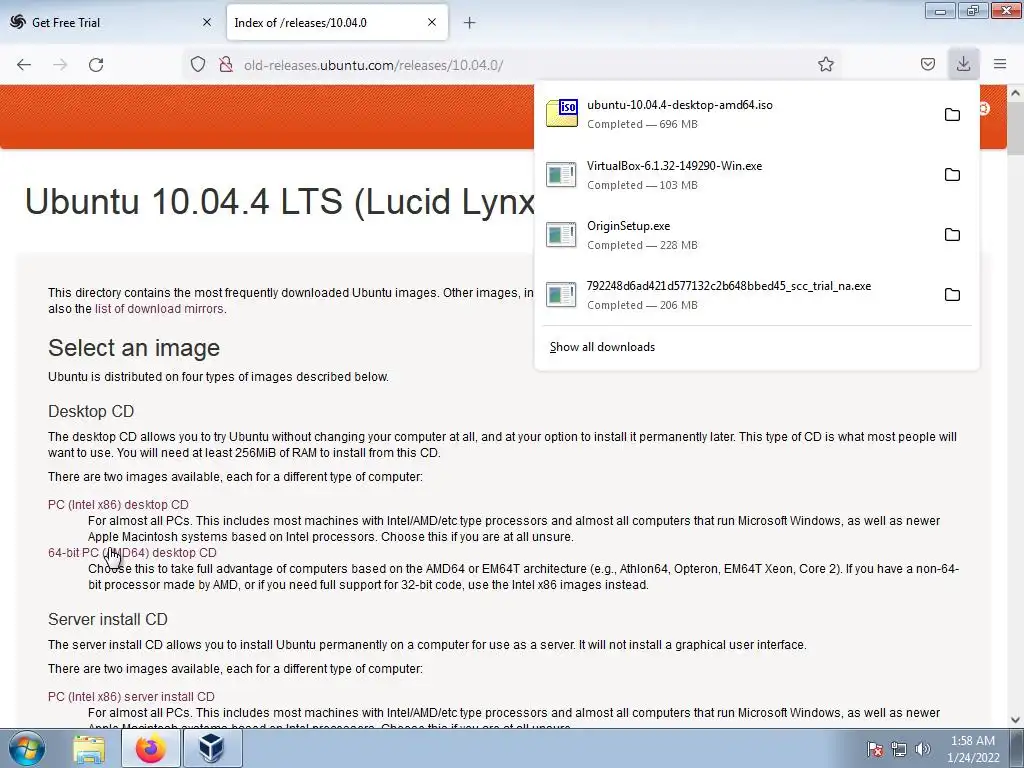
Task: Open the Firefox application menu
Action: click(x=1000, y=64)
